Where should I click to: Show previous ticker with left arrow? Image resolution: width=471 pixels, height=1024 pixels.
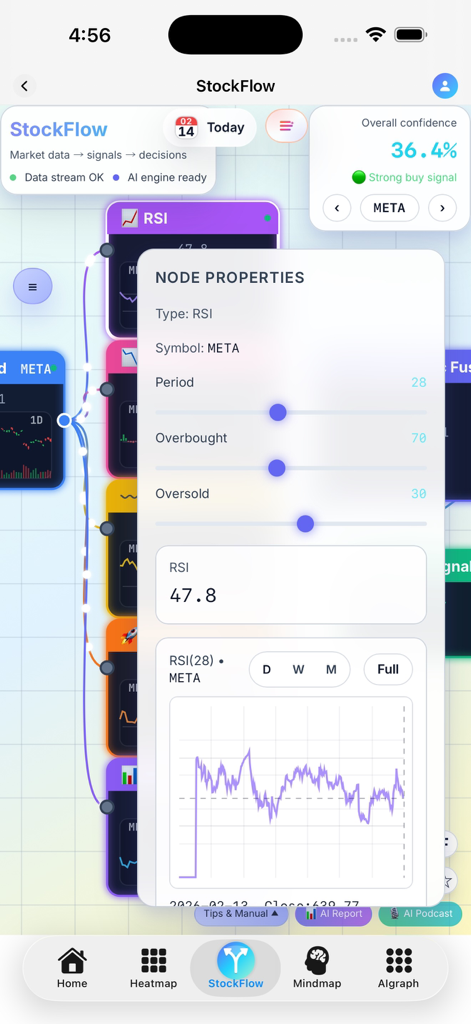(x=337, y=208)
